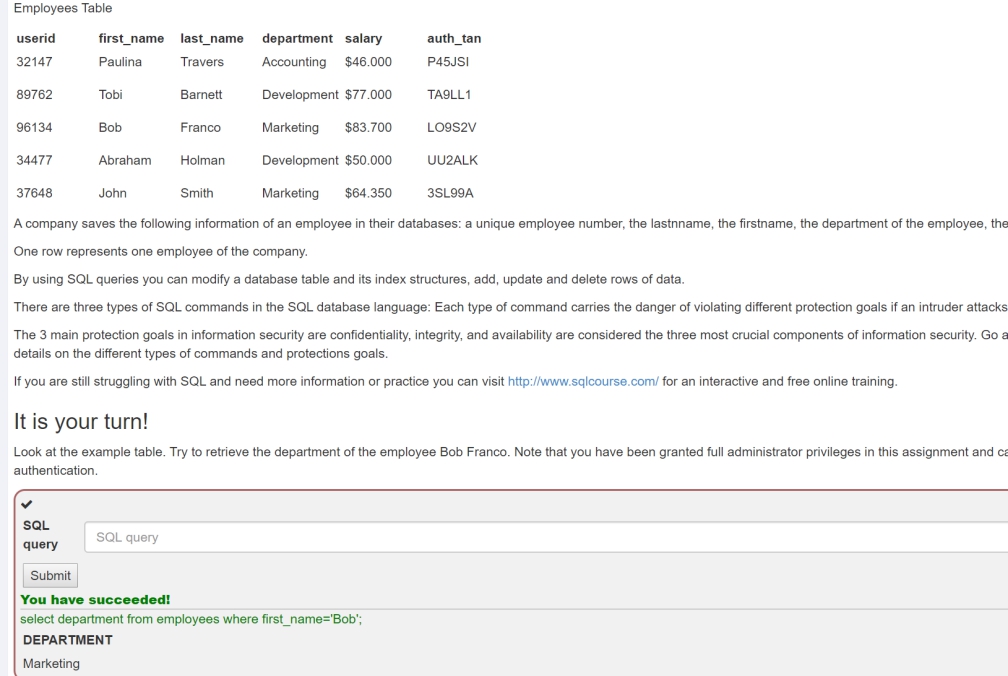This screenshot has width=1008, height=676.
Task: Click the SQL query input field
Action: (546, 537)
